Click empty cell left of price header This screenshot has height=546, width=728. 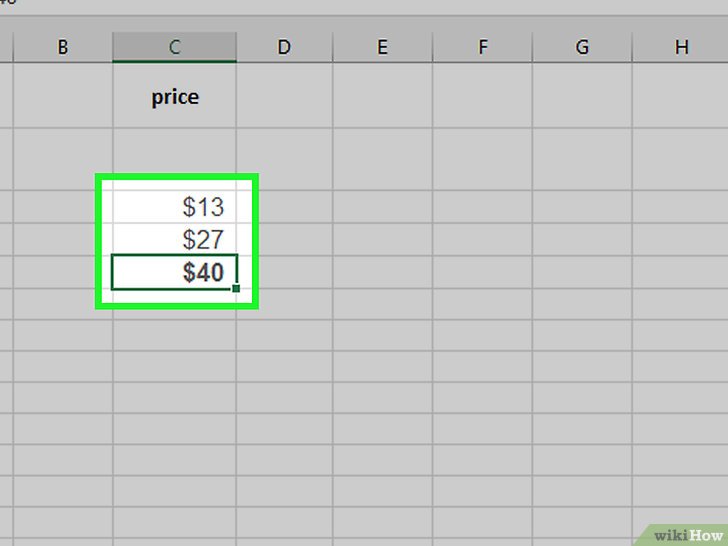pyautogui.click(x=63, y=96)
